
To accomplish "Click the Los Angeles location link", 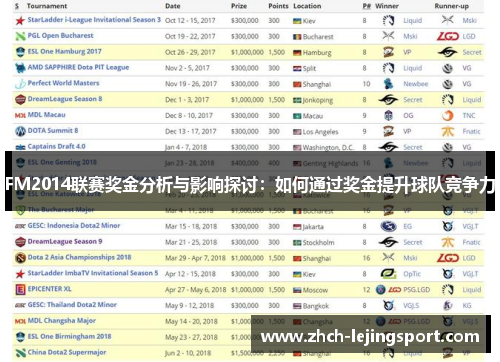I will coord(320,132).
